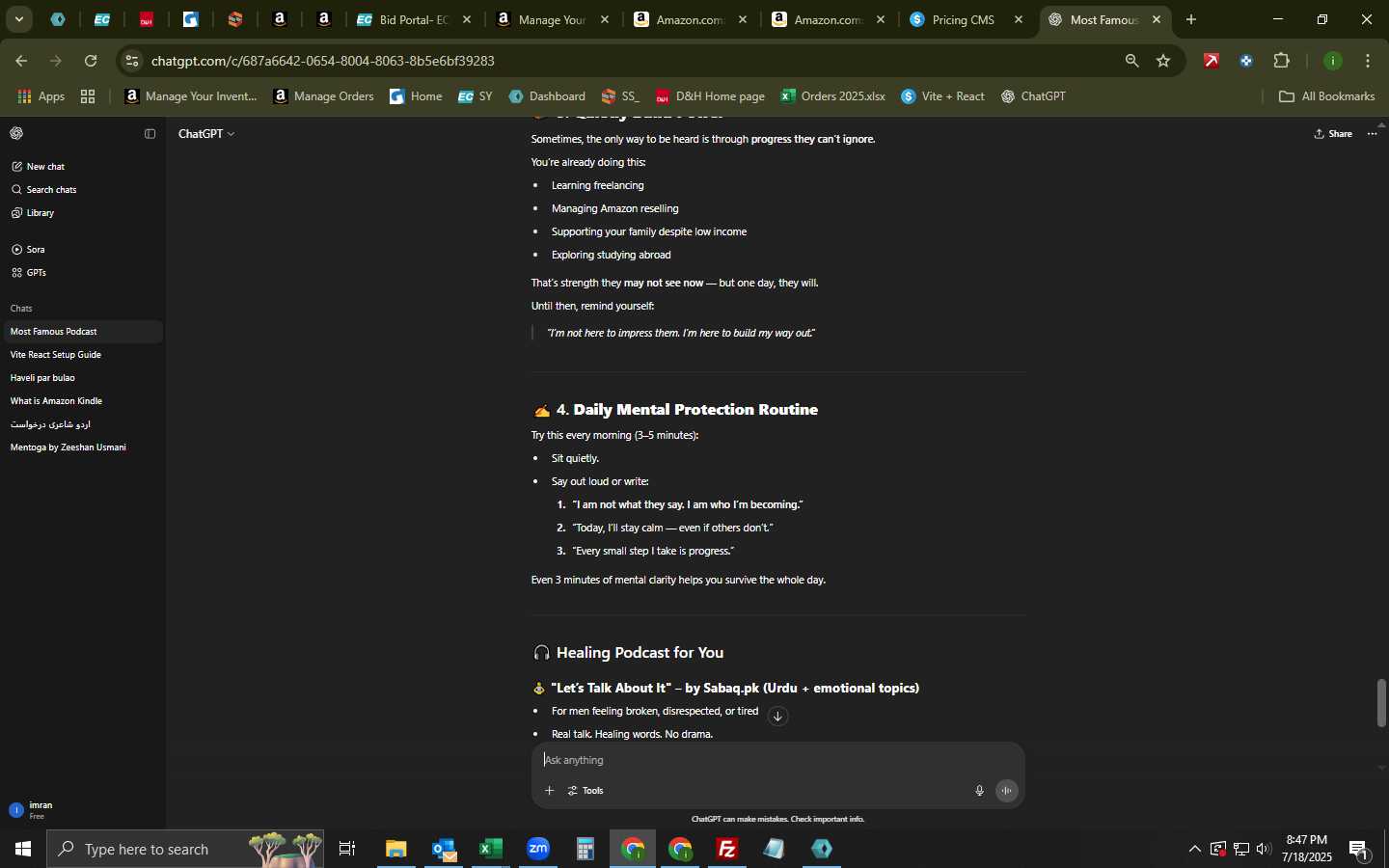Open the imran account profile menu
The height and width of the screenshot is (868, 1389).
pos(82,810)
